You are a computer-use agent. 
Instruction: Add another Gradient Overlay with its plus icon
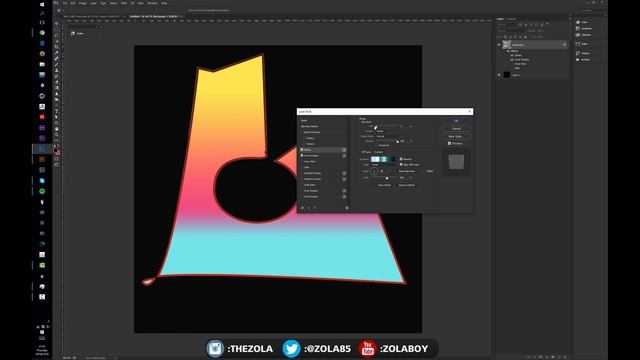click(x=344, y=179)
